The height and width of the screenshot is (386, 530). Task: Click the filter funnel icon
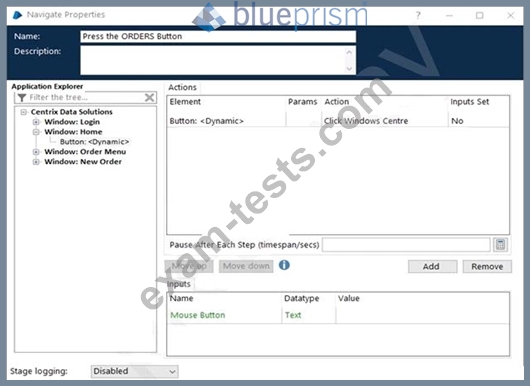(x=22, y=98)
